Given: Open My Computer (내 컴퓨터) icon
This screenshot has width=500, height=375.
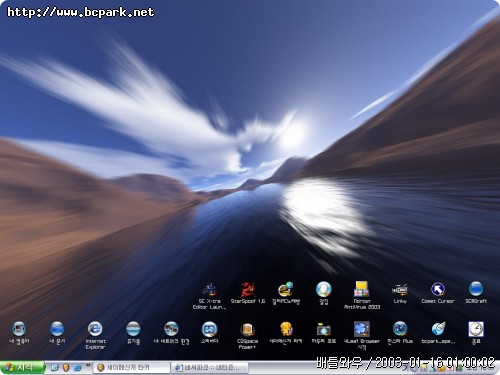Looking at the screenshot, I should [x=19, y=333].
